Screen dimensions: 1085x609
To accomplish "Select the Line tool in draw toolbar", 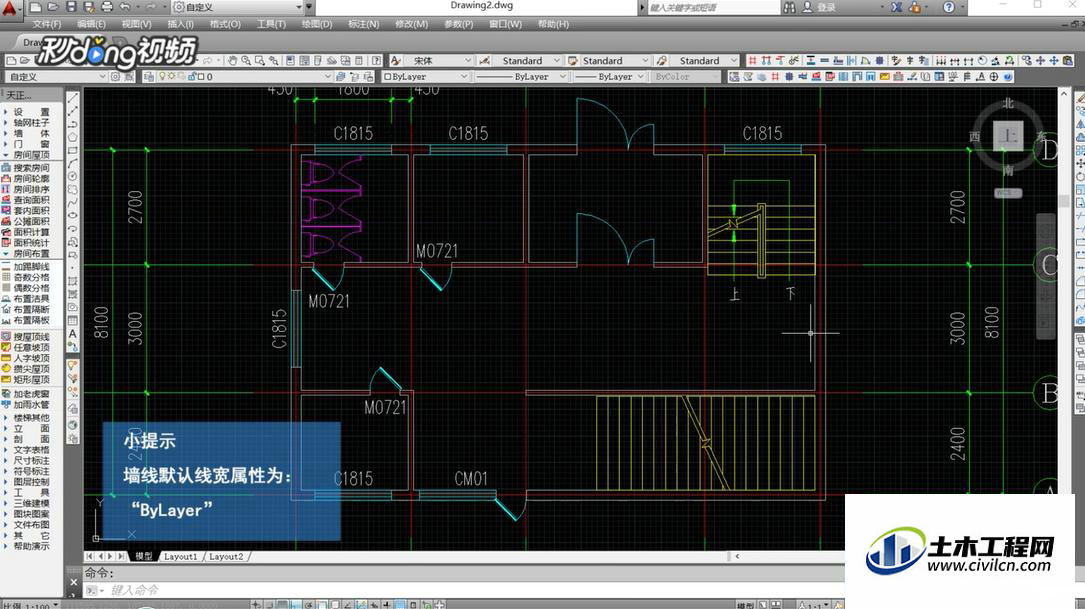I will pyautogui.click(x=73, y=98).
